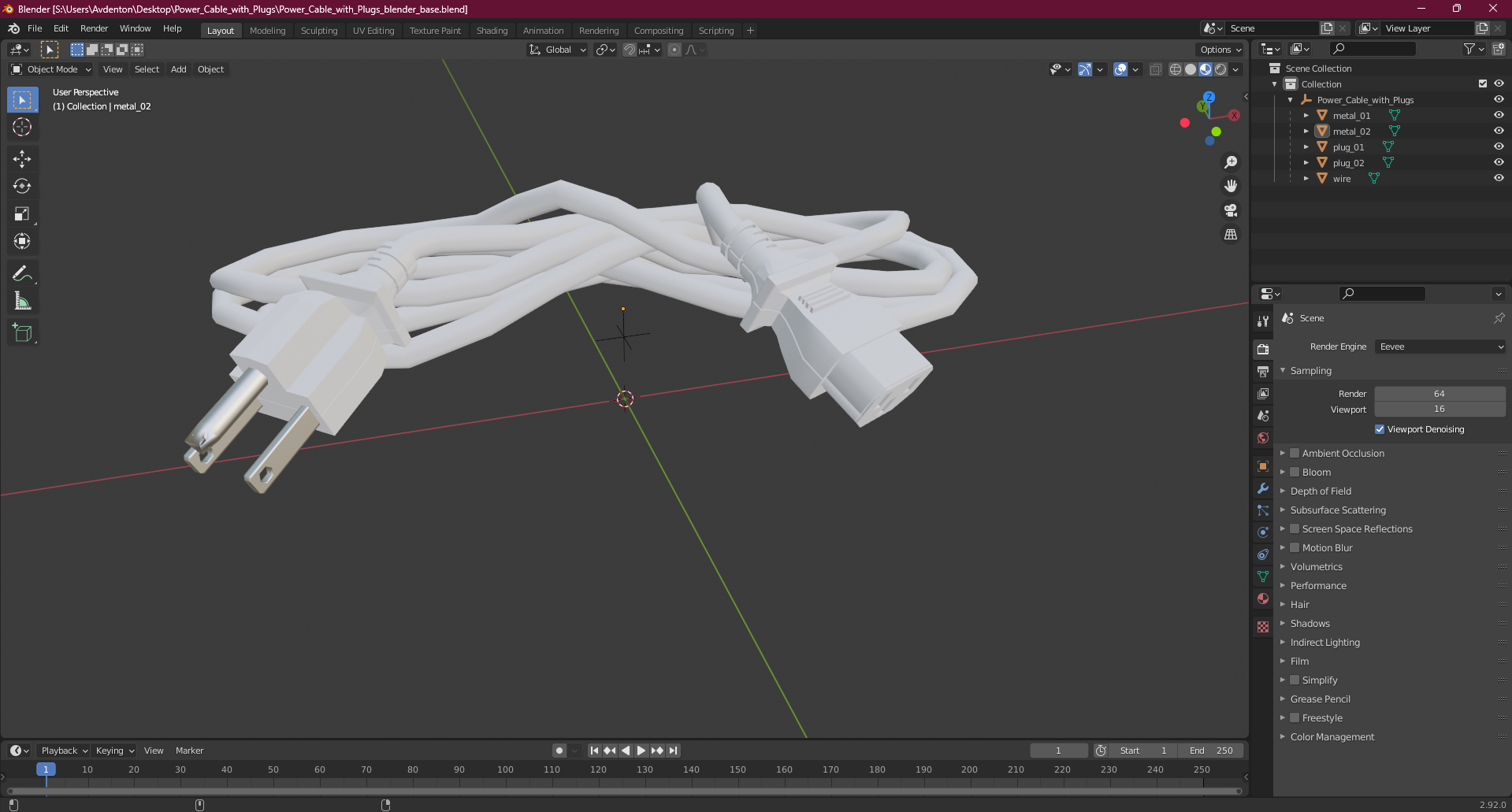Open the Modifier properties wrench tab

click(1263, 488)
